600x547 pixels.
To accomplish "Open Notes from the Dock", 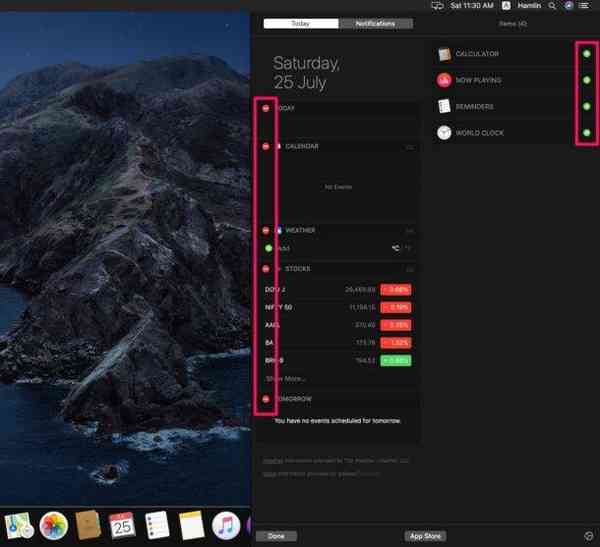I will pyautogui.click(x=192, y=526).
